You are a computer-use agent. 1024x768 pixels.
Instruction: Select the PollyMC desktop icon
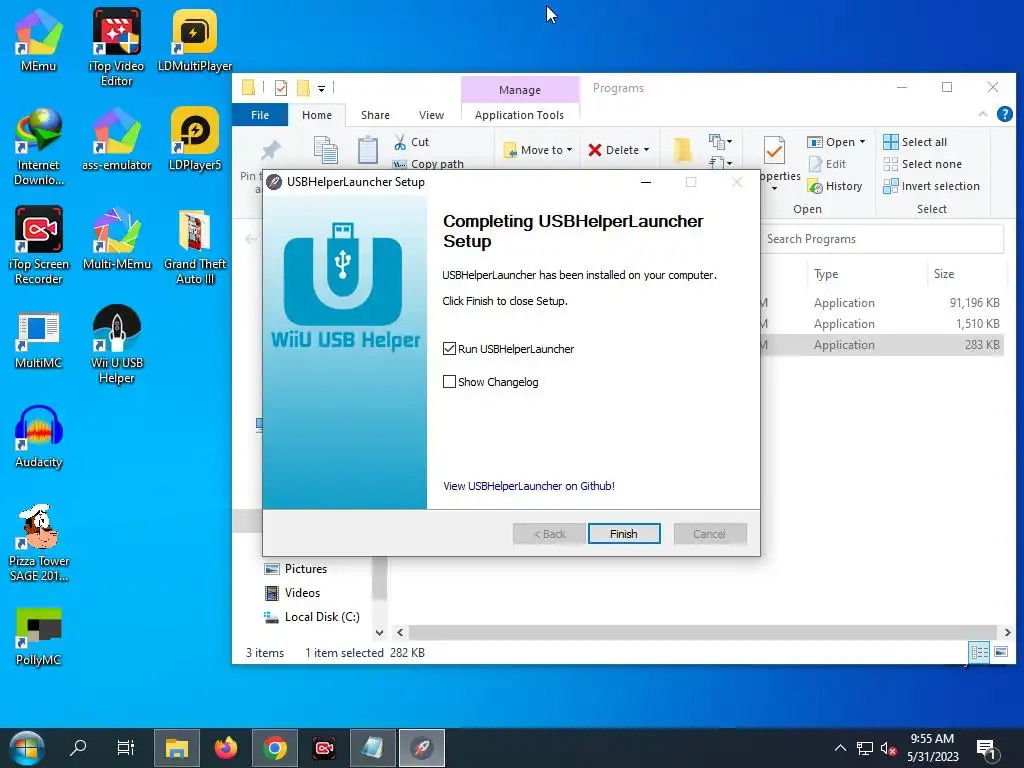39,636
